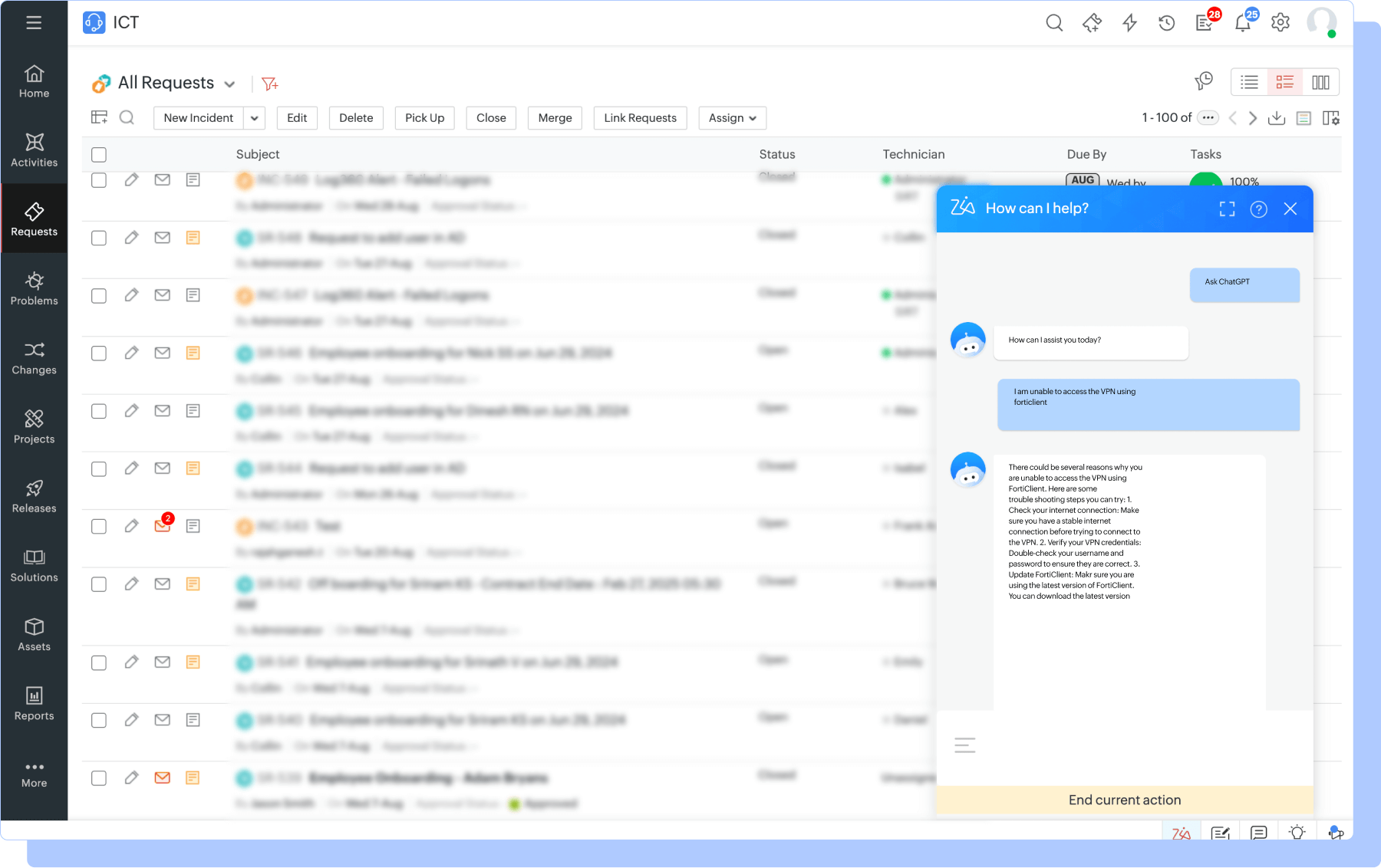Open the quick actions lightning icon
Screen dimensions: 1381x868
tap(1129, 23)
